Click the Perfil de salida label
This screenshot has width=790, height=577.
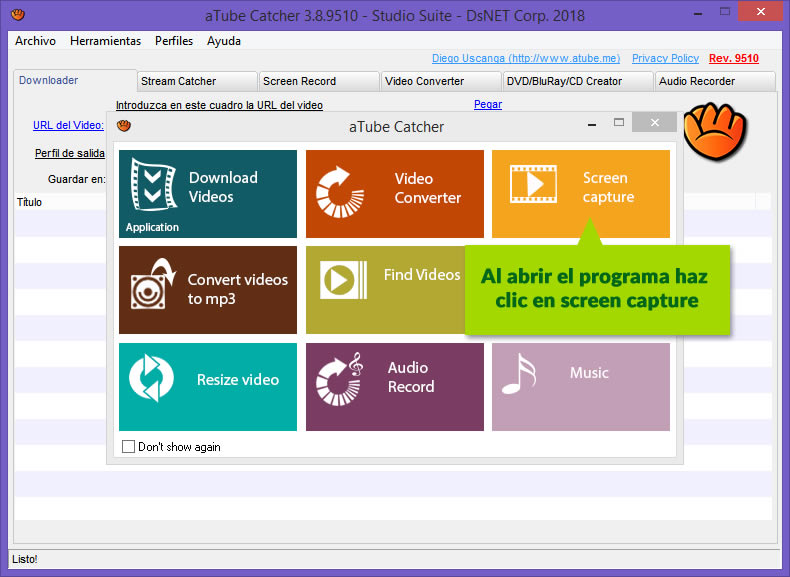70,153
